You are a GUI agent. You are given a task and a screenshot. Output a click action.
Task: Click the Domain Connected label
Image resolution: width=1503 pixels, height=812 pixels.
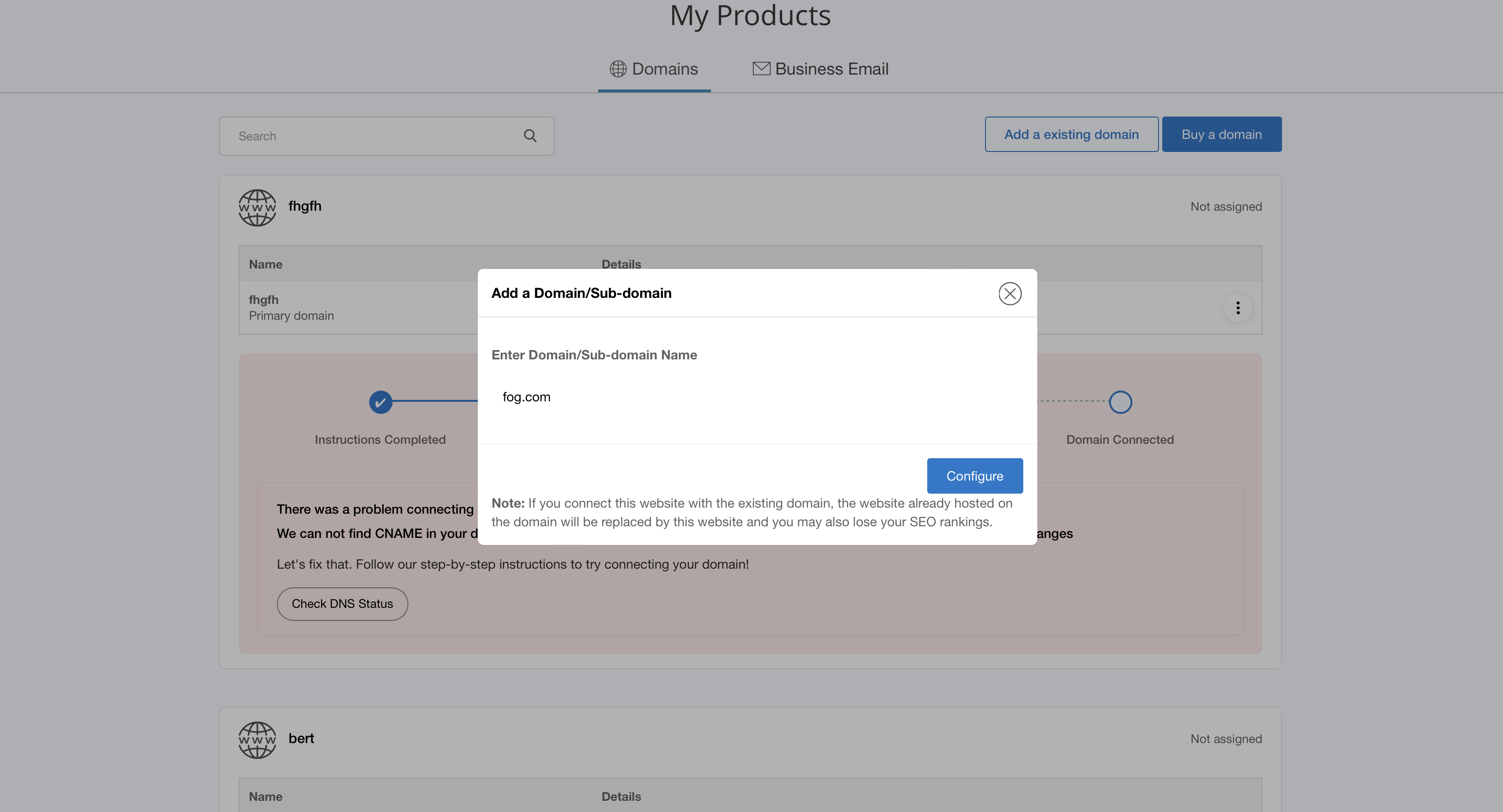tap(1120, 439)
